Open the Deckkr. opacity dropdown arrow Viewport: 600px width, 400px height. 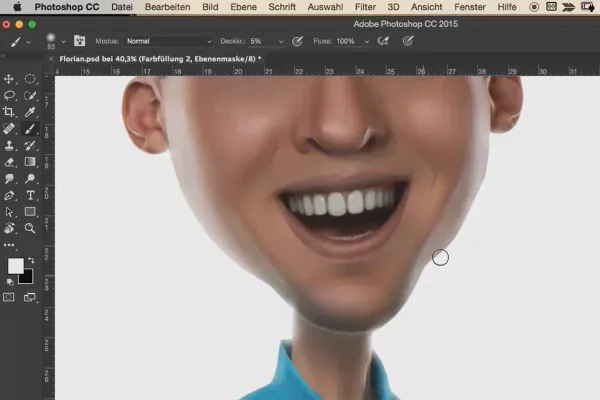pyautogui.click(x=280, y=42)
